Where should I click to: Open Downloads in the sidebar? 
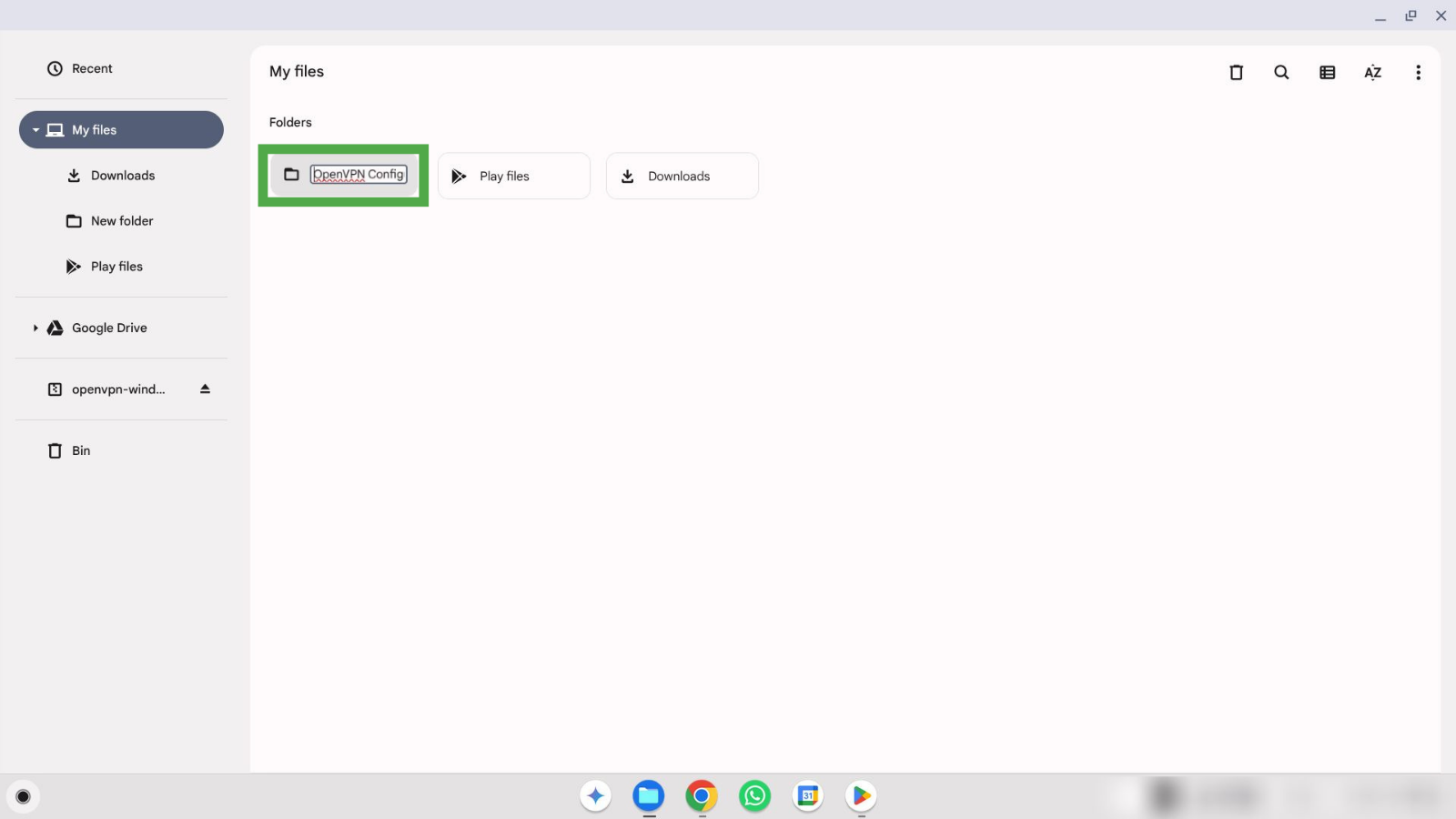121,176
